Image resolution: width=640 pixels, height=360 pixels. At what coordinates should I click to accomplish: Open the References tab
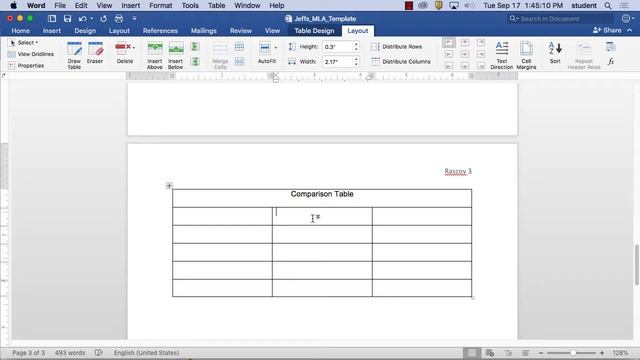[160, 31]
